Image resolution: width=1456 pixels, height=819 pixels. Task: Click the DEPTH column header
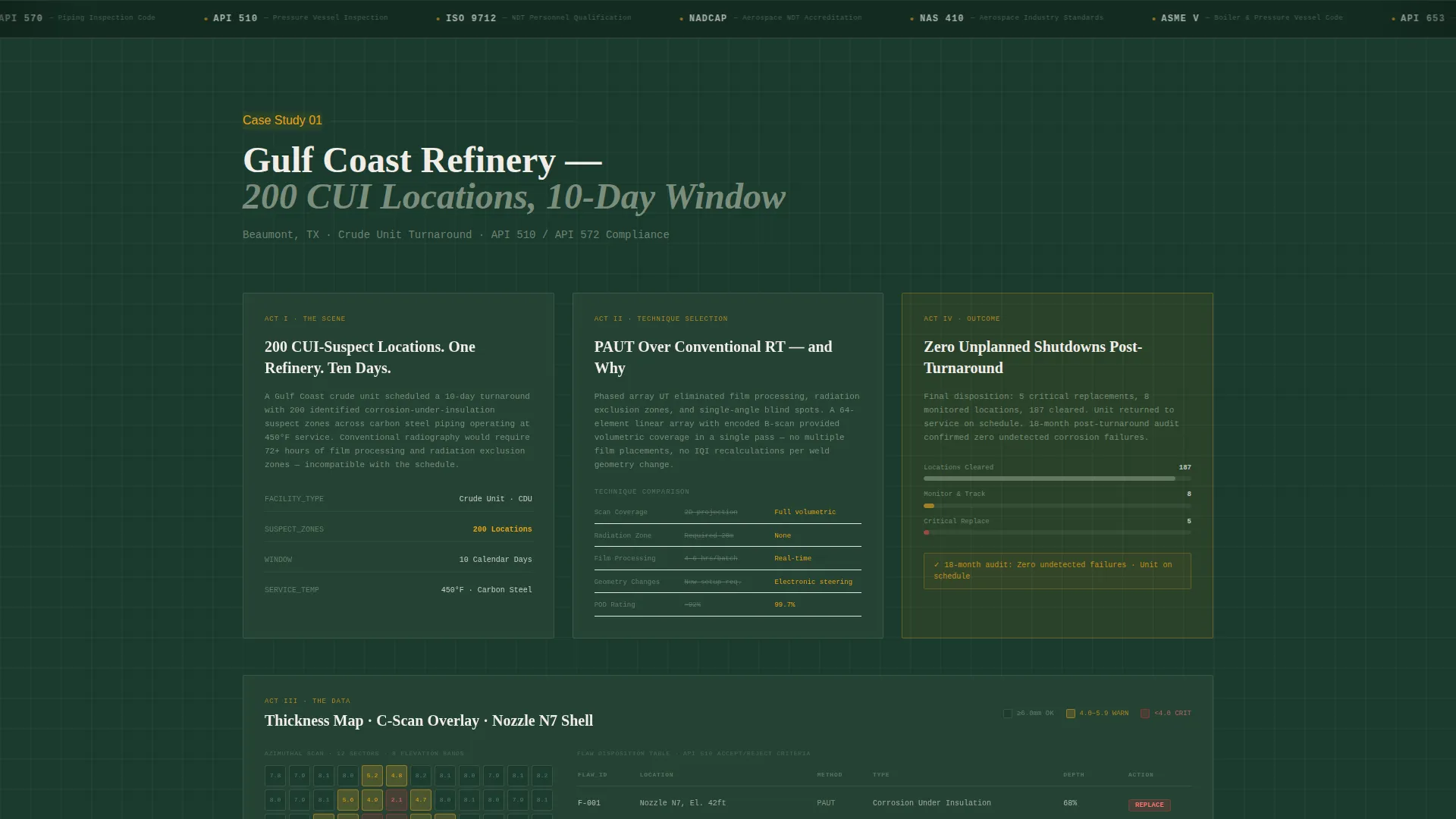1074,775
